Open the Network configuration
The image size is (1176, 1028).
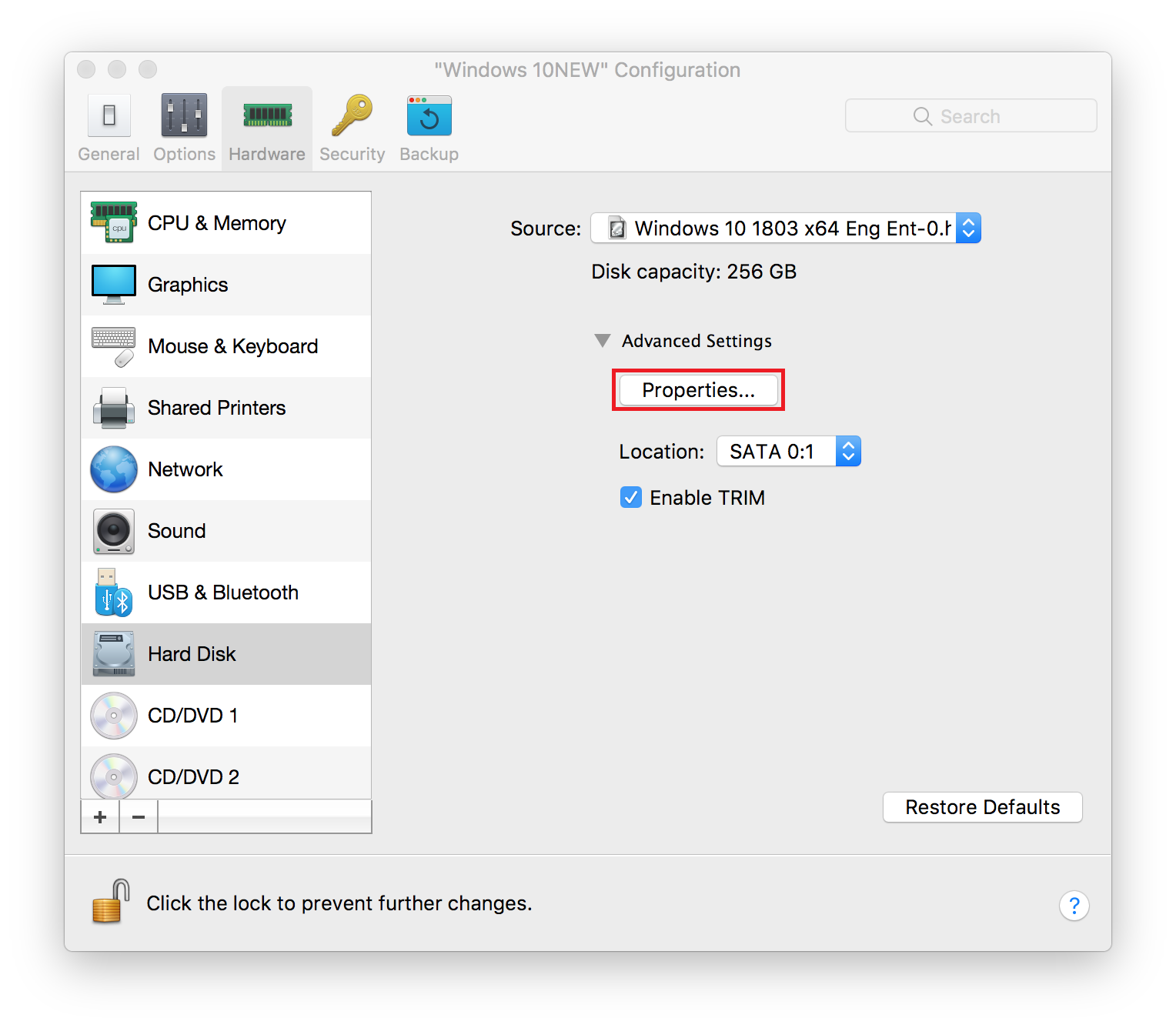(x=113, y=469)
